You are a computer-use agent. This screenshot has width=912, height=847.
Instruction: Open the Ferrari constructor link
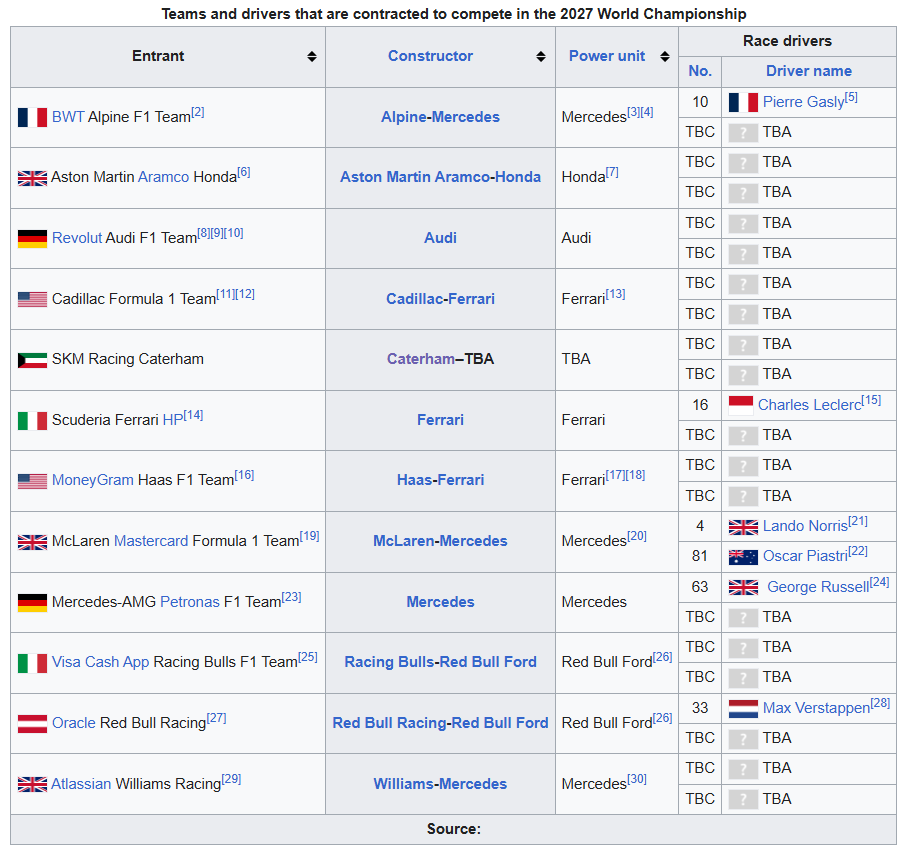[x=440, y=420]
